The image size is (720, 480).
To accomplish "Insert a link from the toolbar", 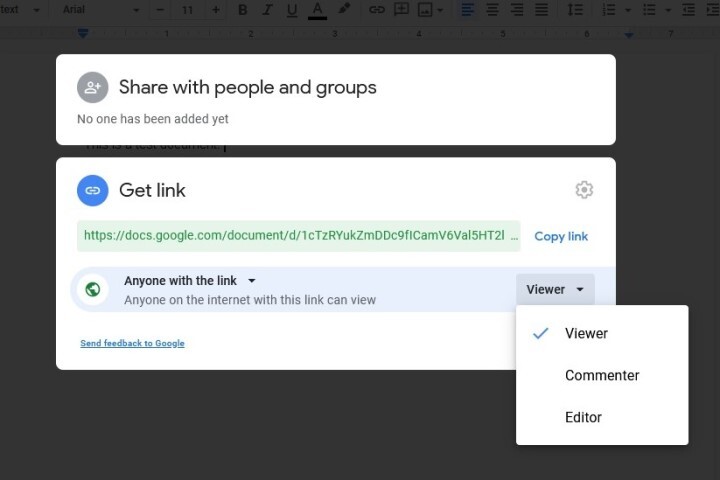I will (x=377, y=10).
